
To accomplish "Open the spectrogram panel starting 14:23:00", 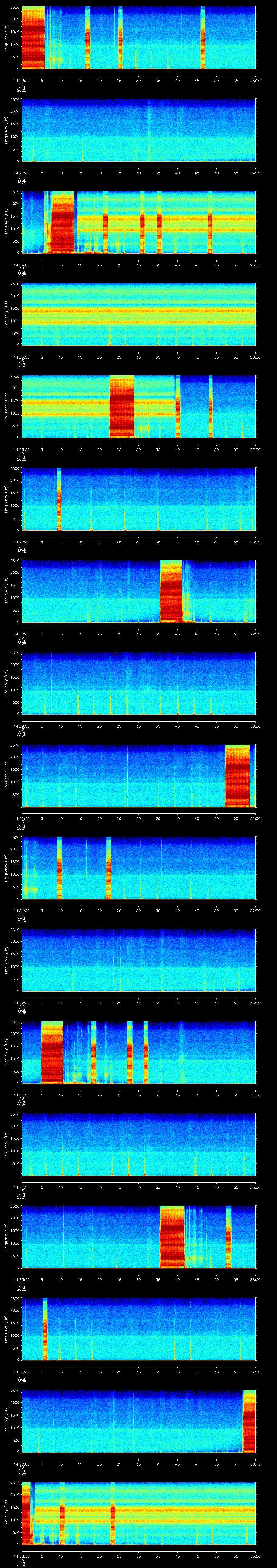I will click(x=138, y=130).
